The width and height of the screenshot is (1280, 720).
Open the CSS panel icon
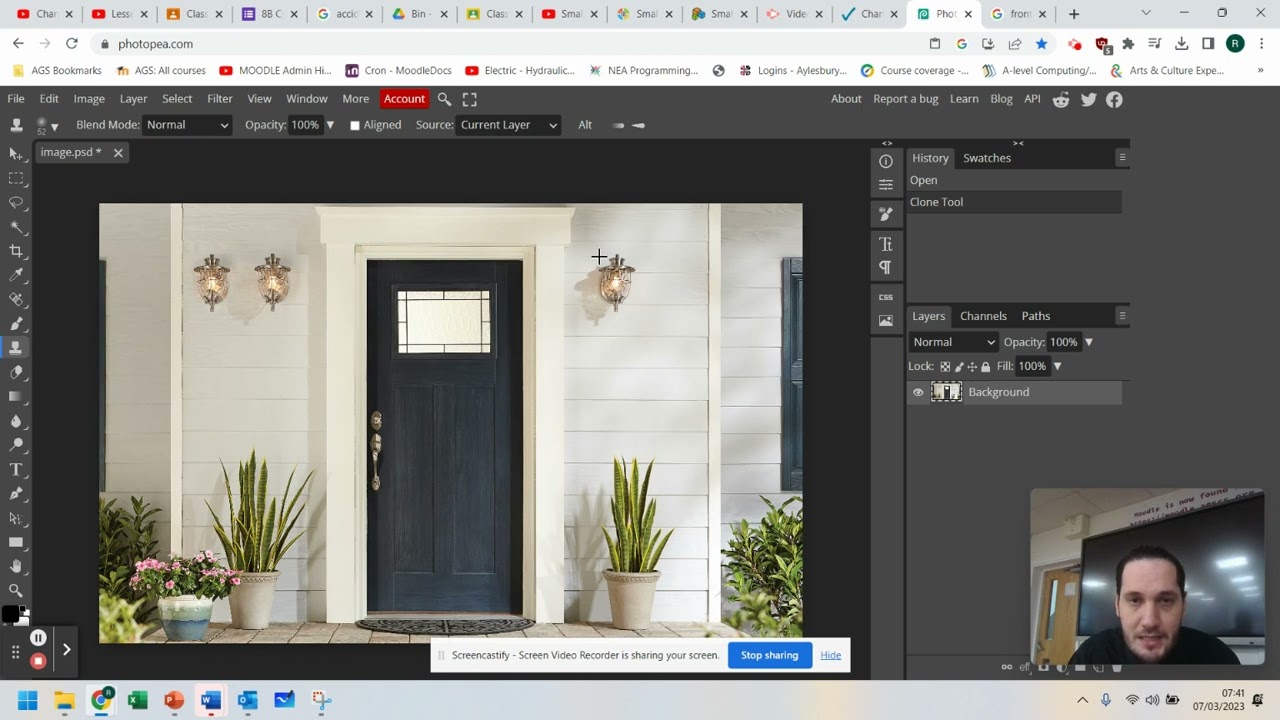click(x=886, y=297)
